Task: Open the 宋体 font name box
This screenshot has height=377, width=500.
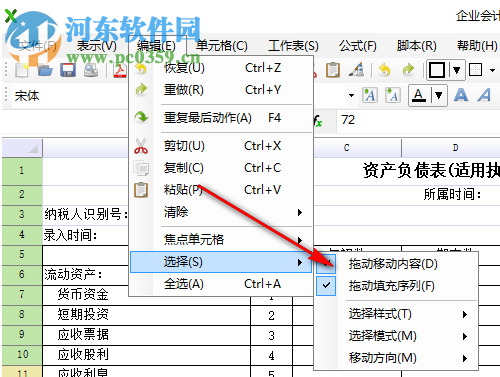Action: coord(70,96)
